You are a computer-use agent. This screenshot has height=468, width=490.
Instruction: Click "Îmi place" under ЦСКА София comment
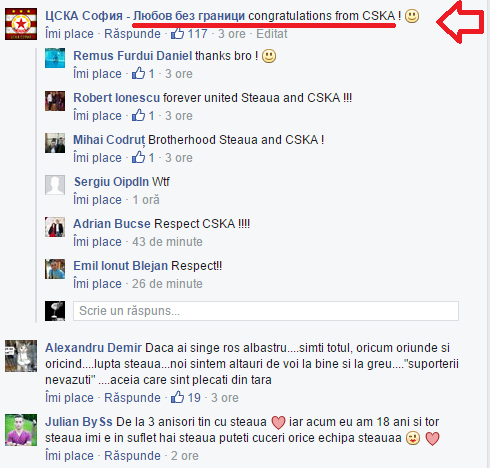coord(69,34)
